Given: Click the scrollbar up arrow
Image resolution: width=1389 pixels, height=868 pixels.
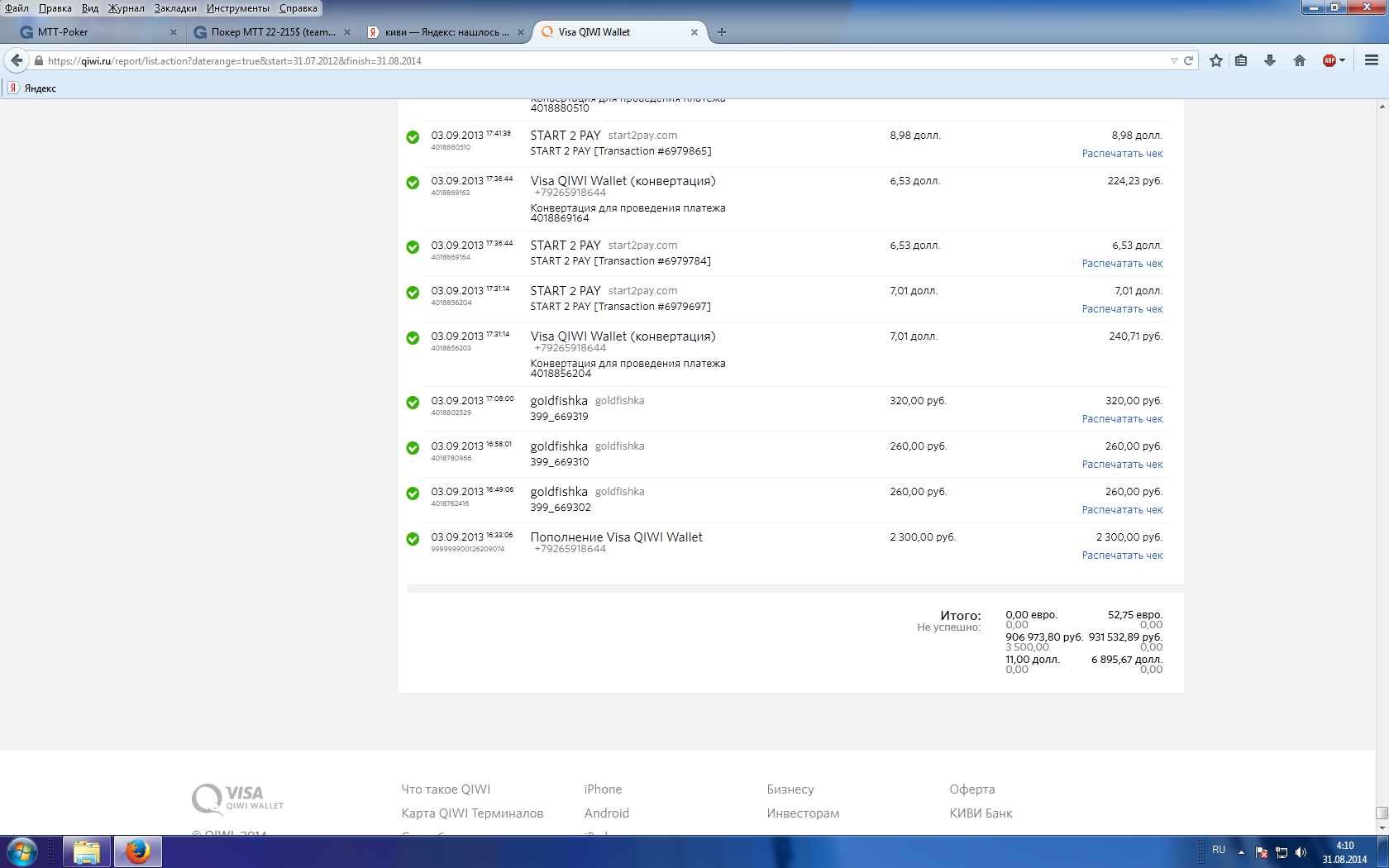Looking at the screenshot, I should (1382, 107).
